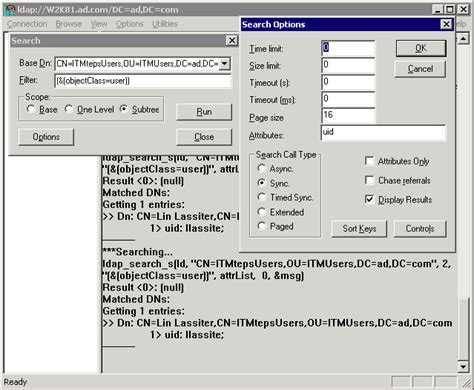474x390 pixels.
Task: Click the Page size field
Action: pyautogui.click(x=348, y=116)
